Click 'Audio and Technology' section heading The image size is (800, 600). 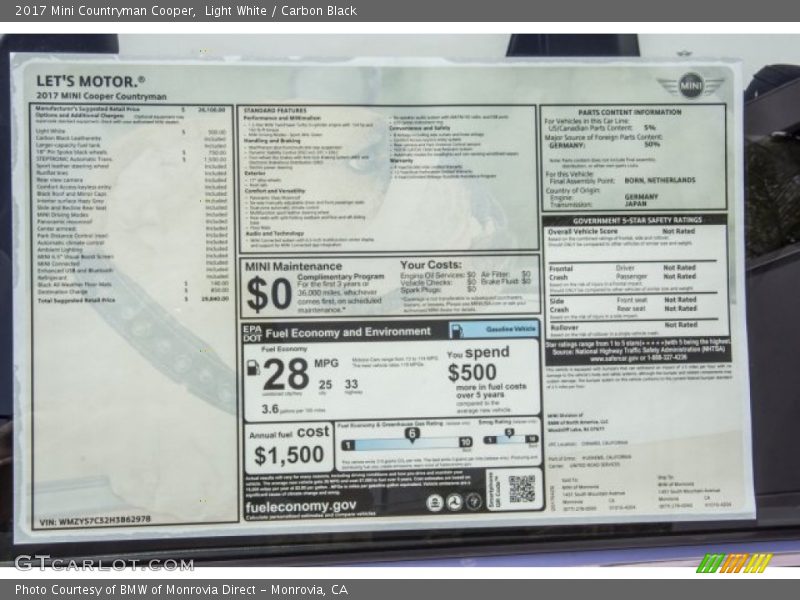[274, 233]
